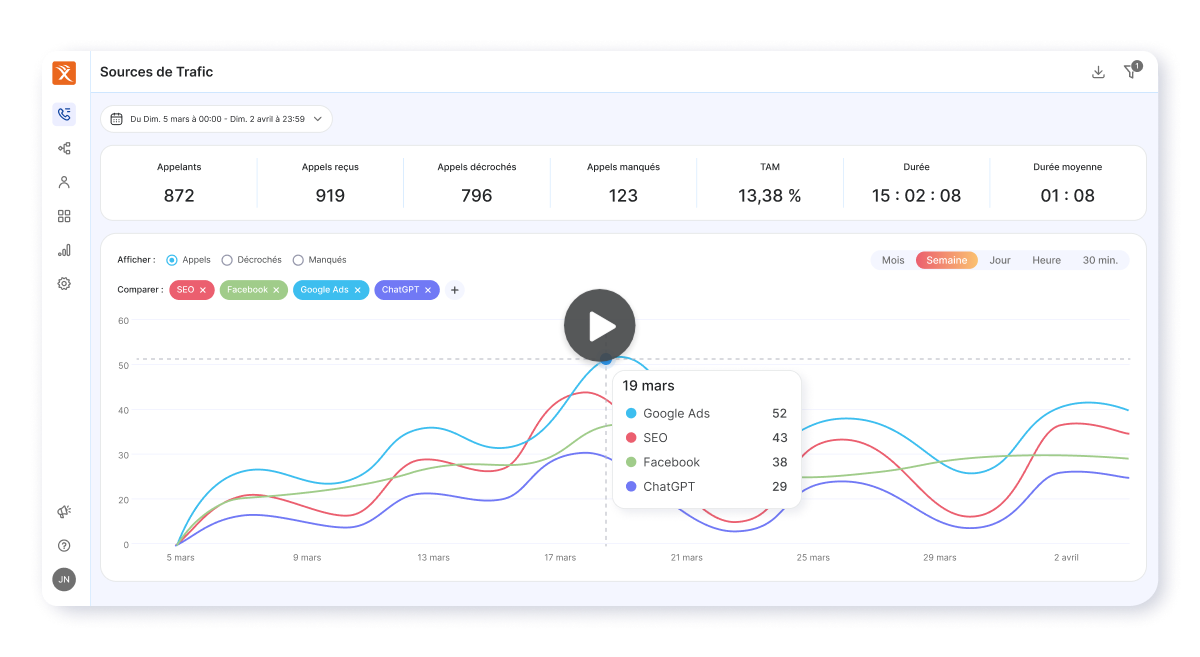Expand the help menu via the question mark

[64, 545]
